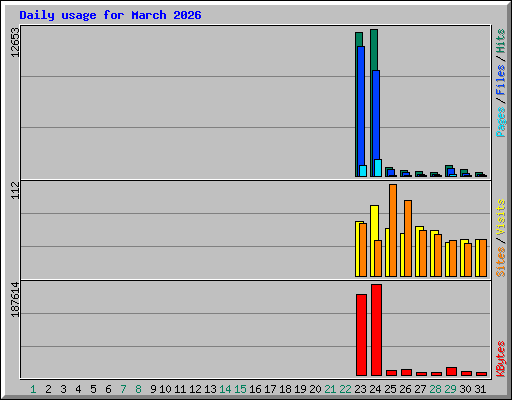Click the 12653 hits axis label

point(15,42)
